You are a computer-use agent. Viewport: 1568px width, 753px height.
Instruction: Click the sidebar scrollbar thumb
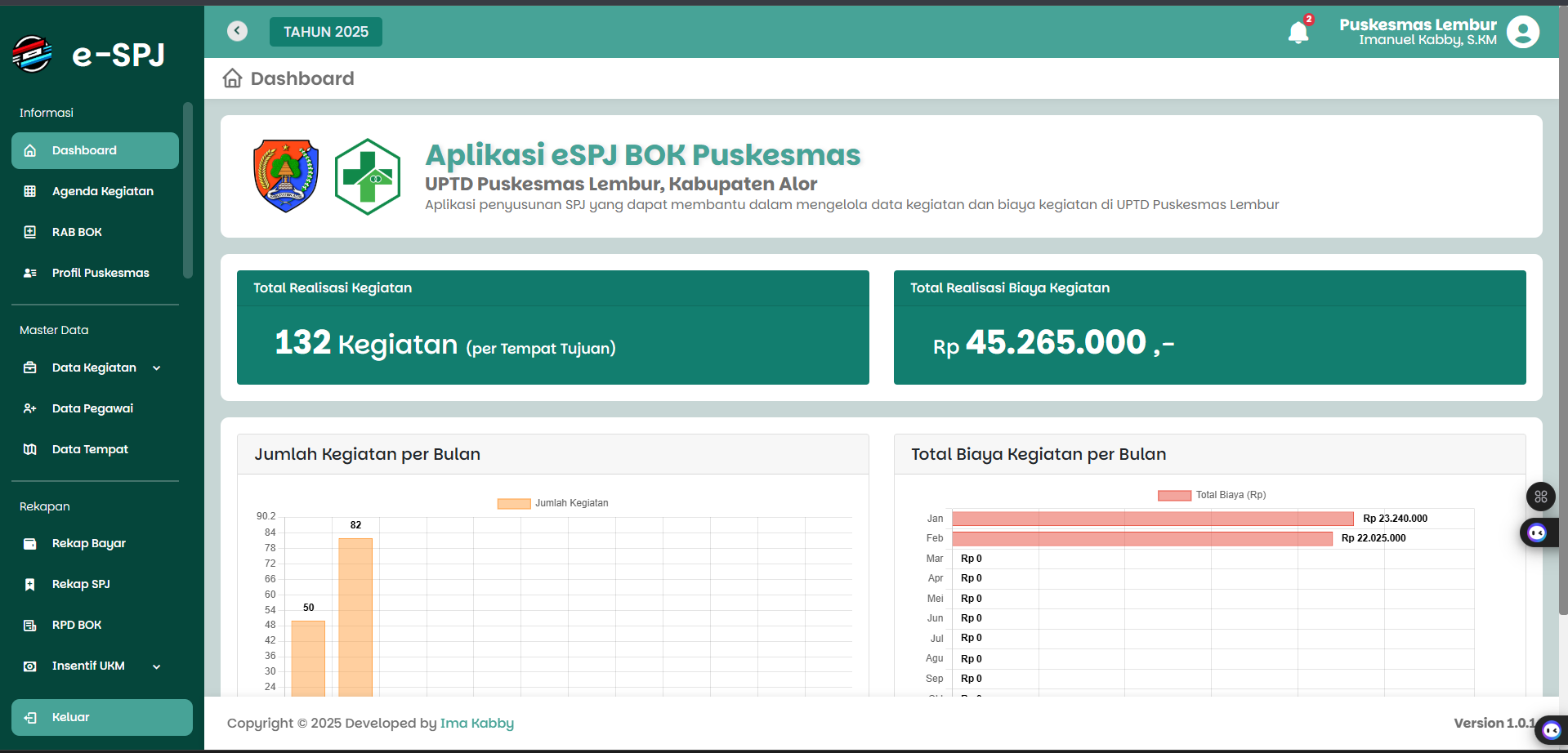pos(188,190)
